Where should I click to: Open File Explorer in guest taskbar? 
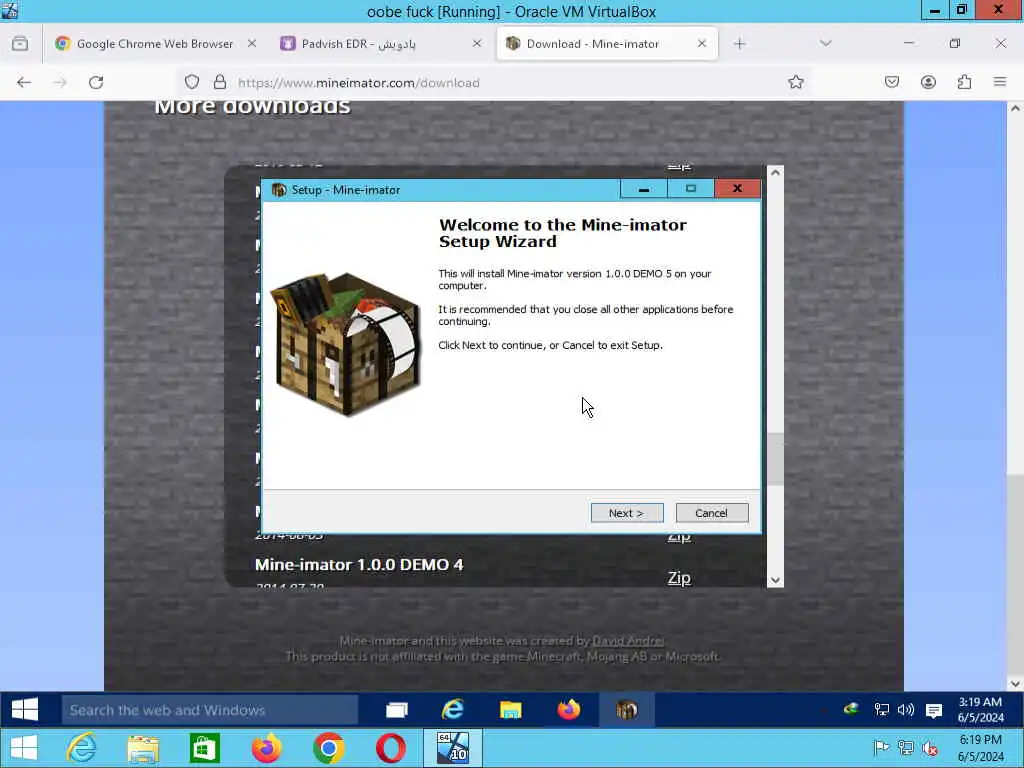(x=510, y=710)
